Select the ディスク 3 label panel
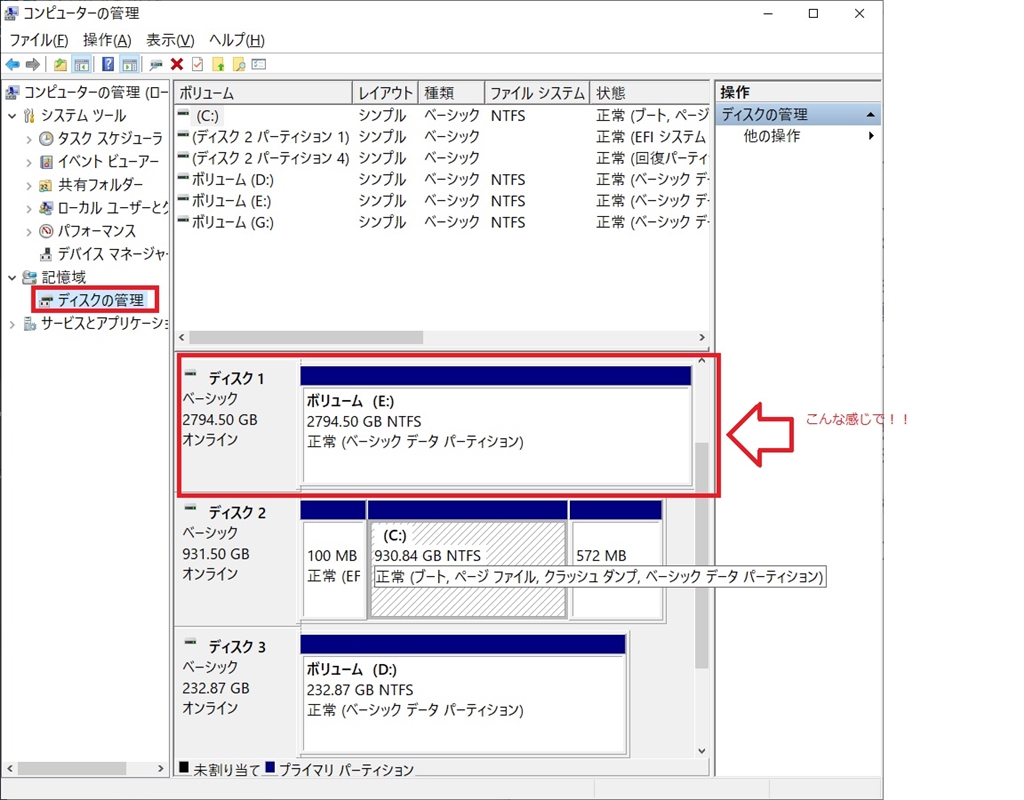Screen dimensions: 1024x800 tap(237, 694)
